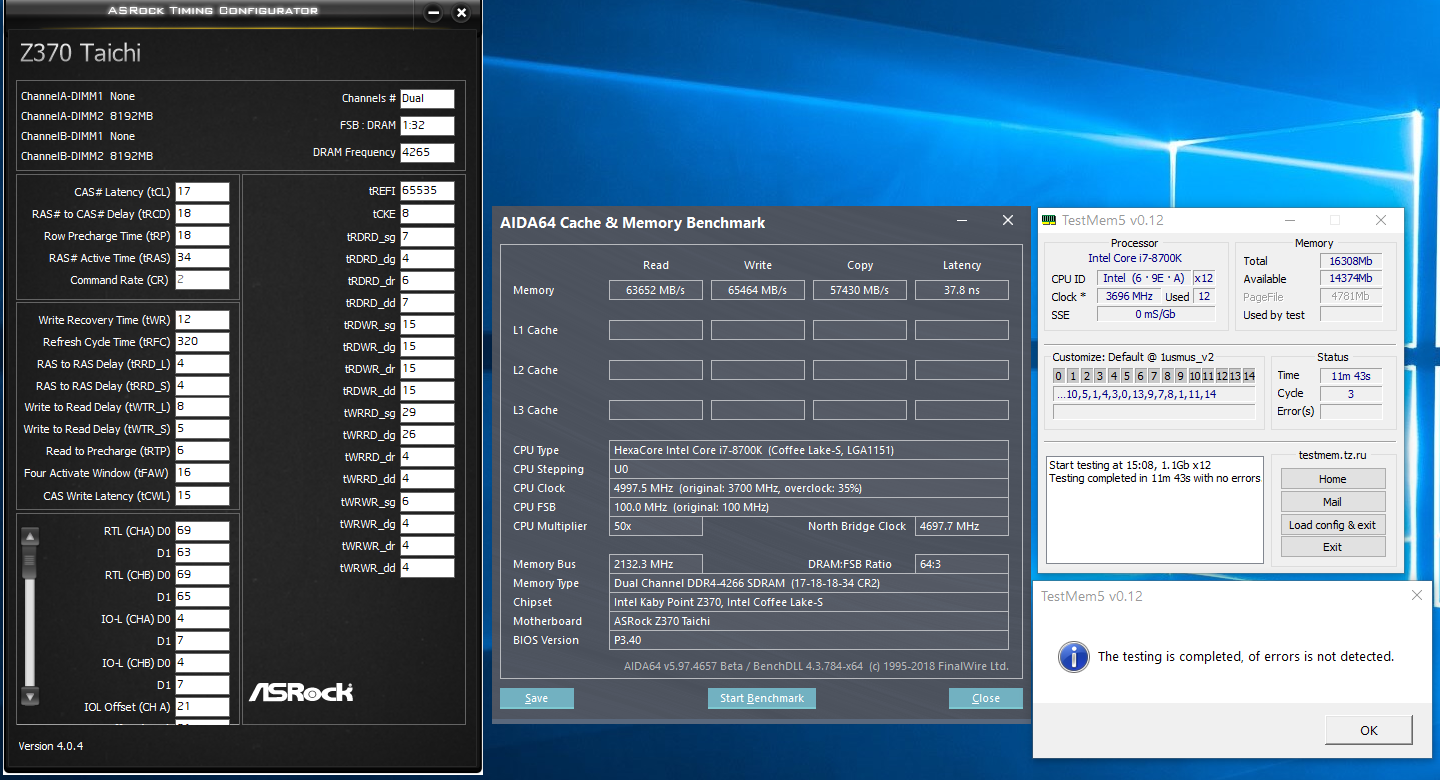This screenshot has height=780, width=1440.
Task: Click Memory Latency value 37.8 ns
Action: pos(962,290)
